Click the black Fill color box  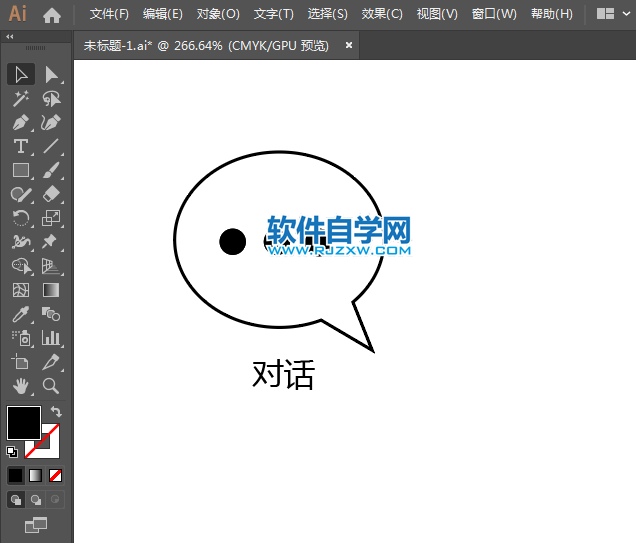(24, 423)
